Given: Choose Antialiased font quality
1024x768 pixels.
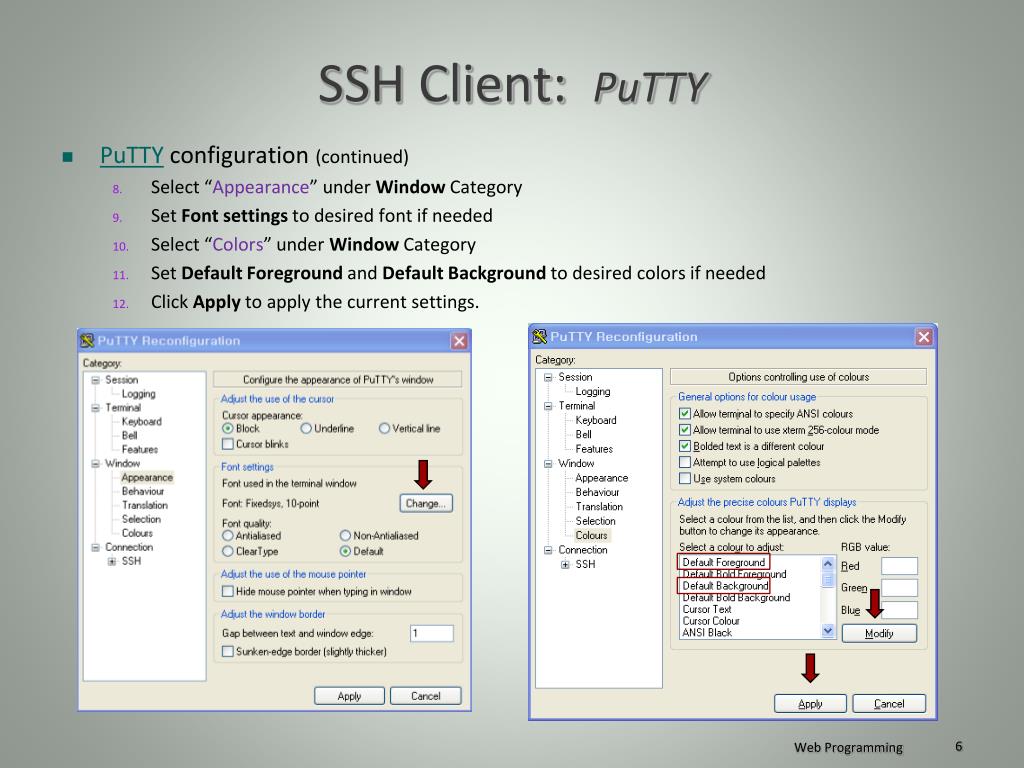Looking at the screenshot, I should click(228, 536).
